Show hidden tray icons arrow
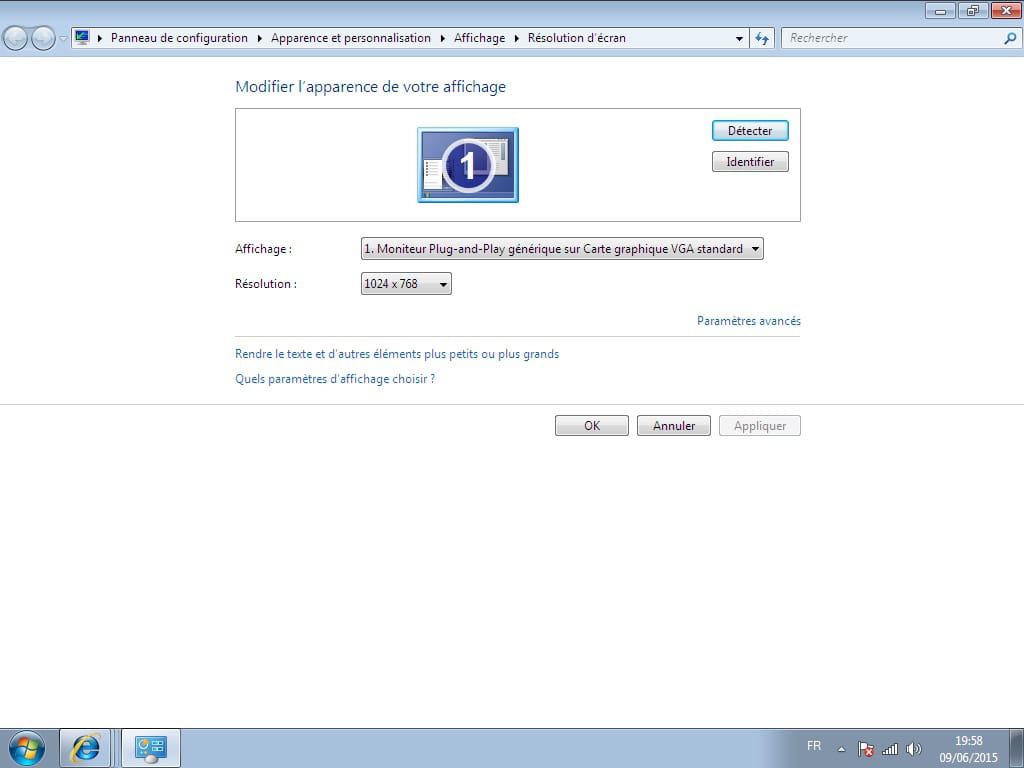 (x=842, y=749)
